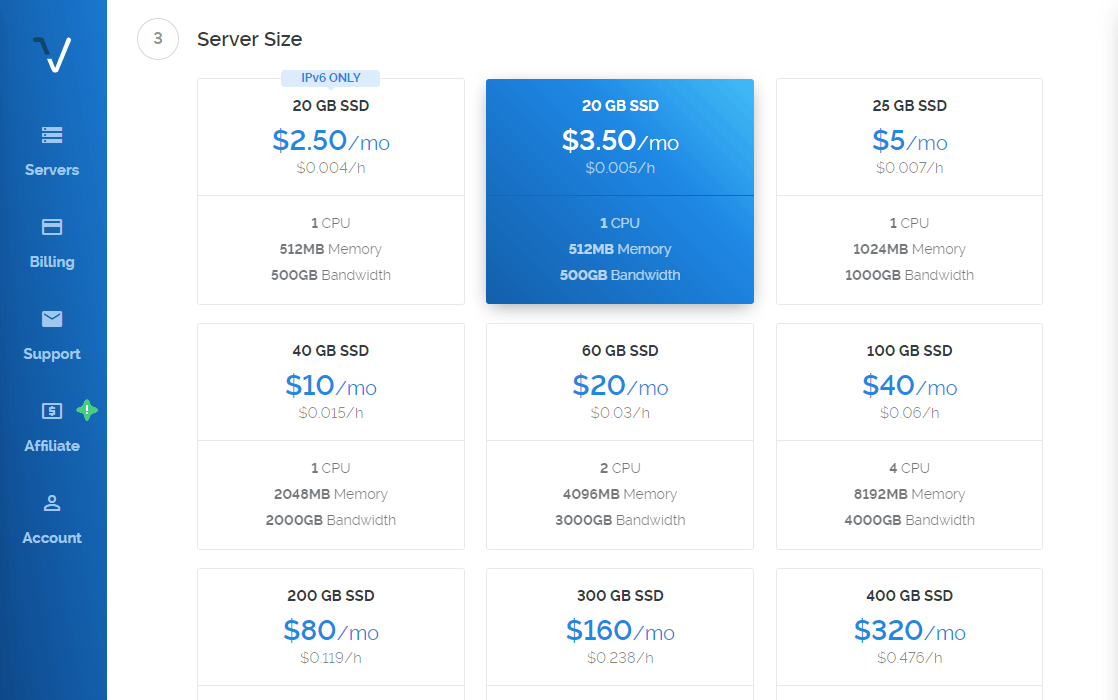Open the Support envelope icon
Viewport: 1118px width, 700px height.
coord(52,319)
